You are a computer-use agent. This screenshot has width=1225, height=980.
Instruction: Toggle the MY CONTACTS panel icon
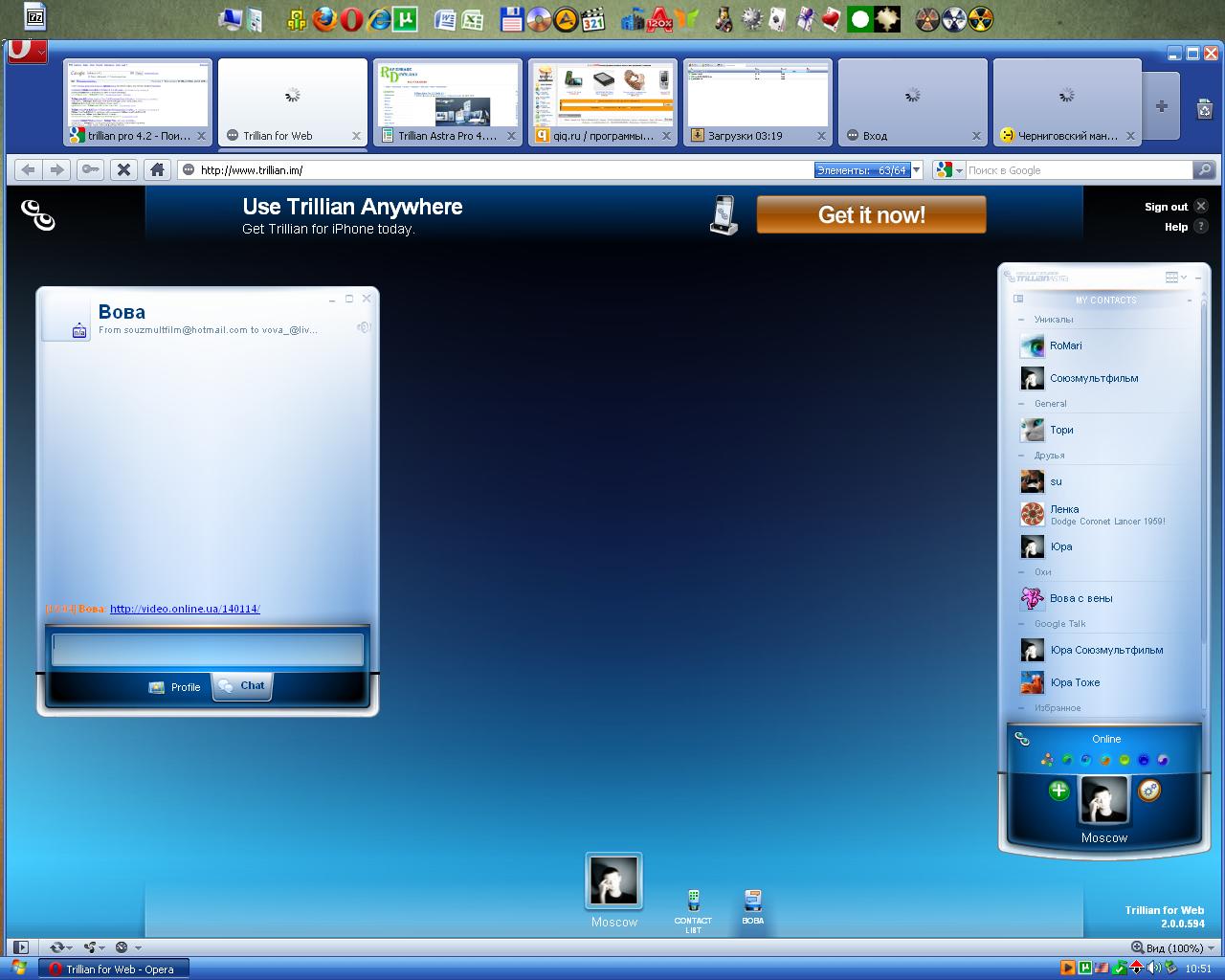pyautogui.click(x=1018, y=300)
